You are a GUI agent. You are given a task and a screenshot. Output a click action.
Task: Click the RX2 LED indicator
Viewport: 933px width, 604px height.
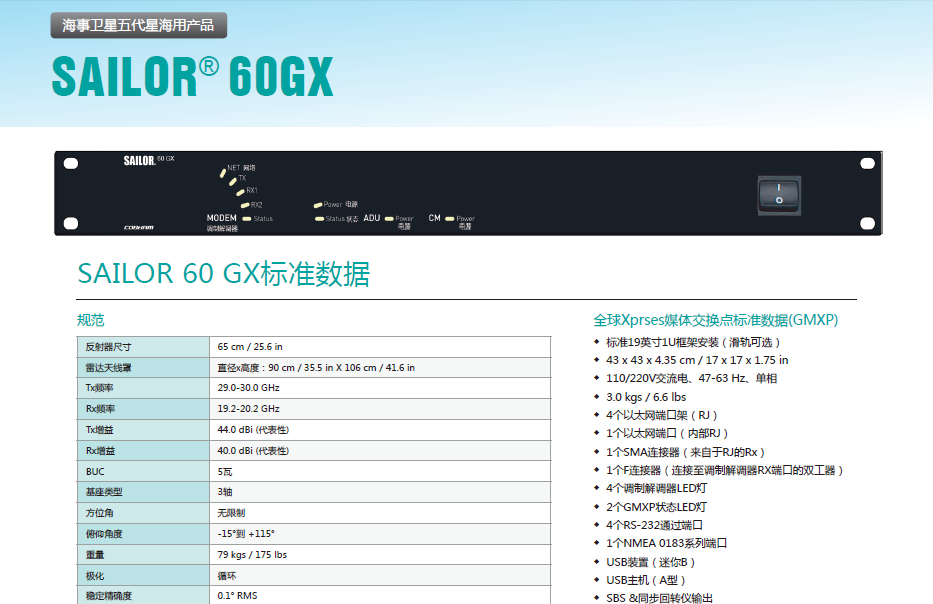245,205
